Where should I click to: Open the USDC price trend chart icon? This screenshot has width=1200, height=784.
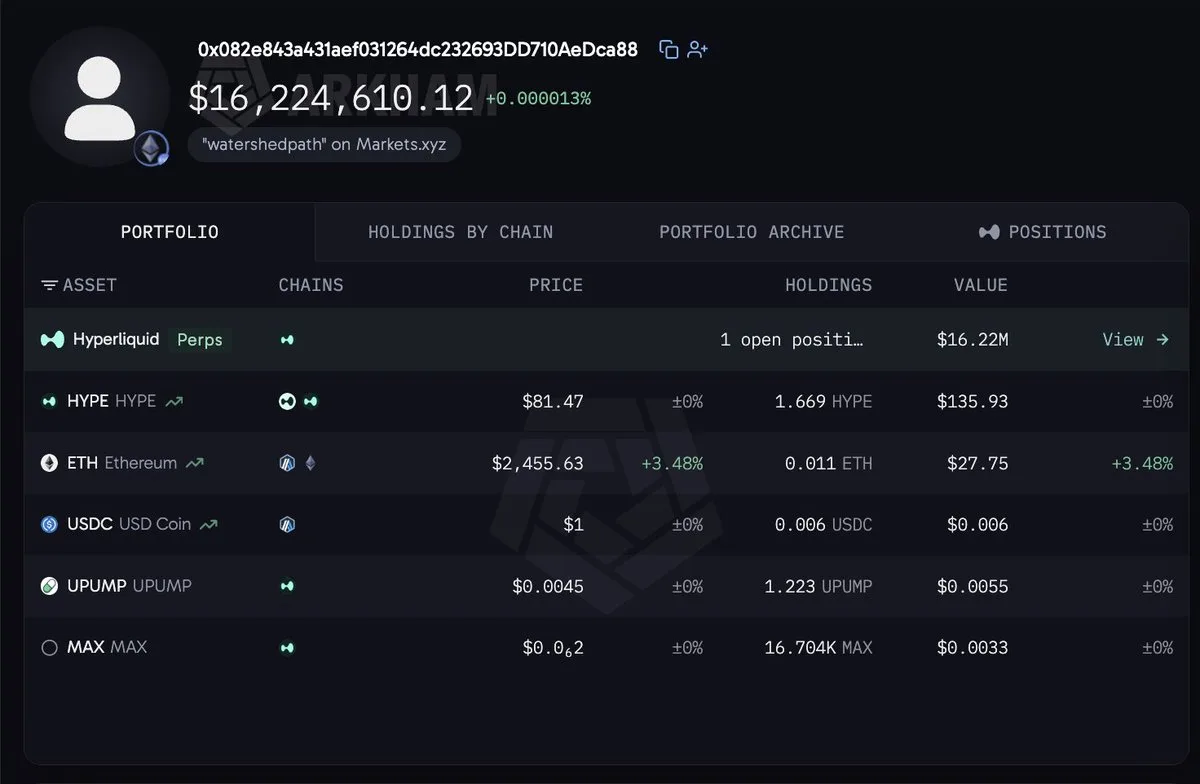tap(209, 524)
